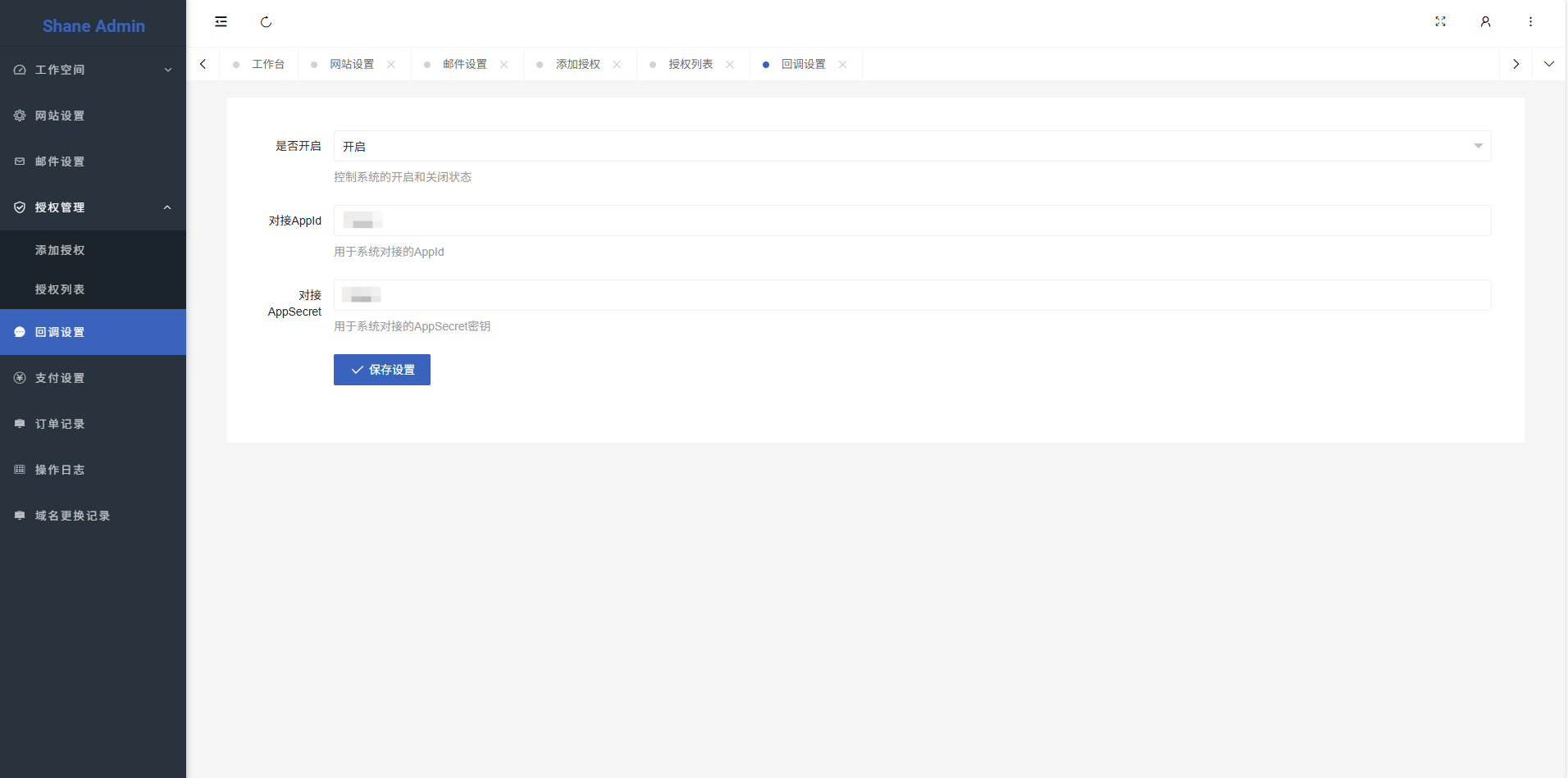Open the tab actions dropdown chevron

tap(1548, 64)
